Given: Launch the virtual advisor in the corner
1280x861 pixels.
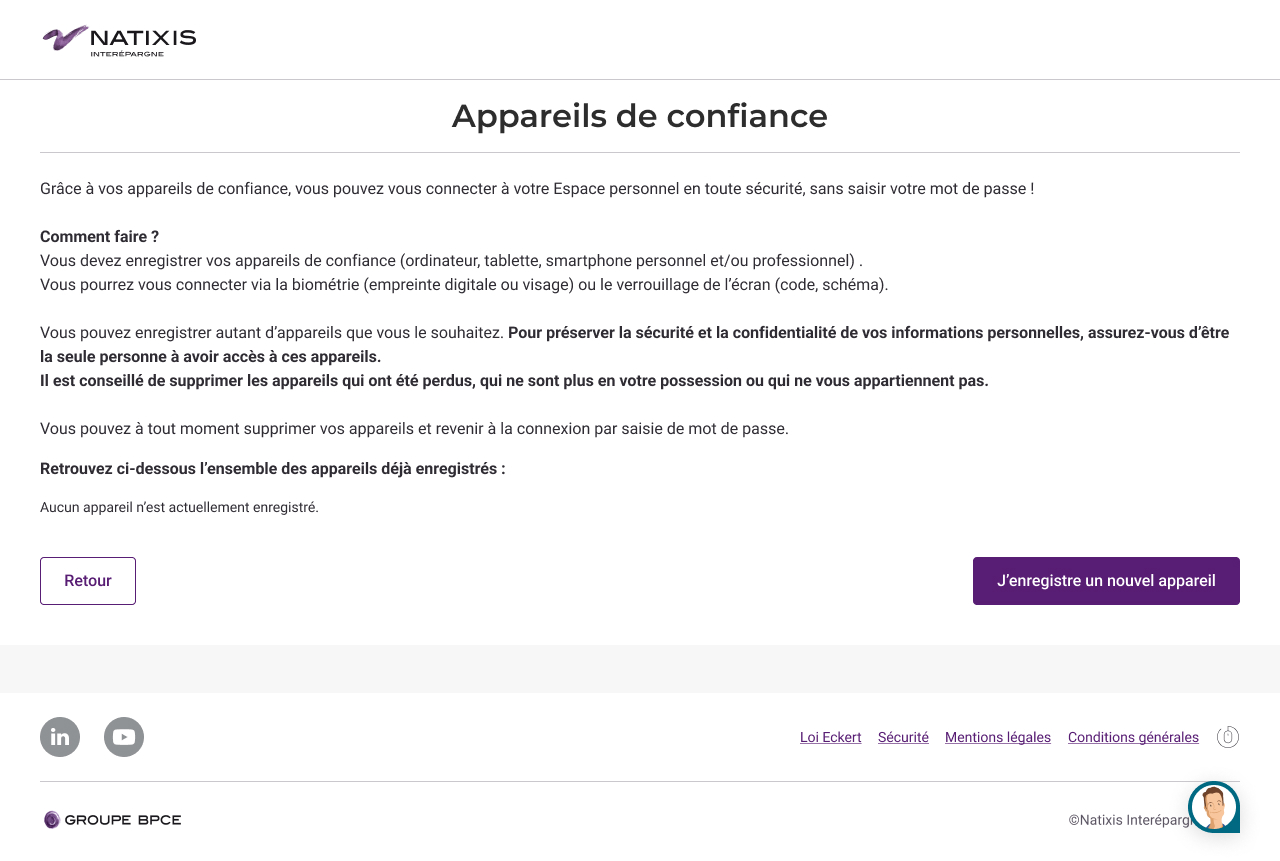Looking at the screenshot, I should point(1213,806).
